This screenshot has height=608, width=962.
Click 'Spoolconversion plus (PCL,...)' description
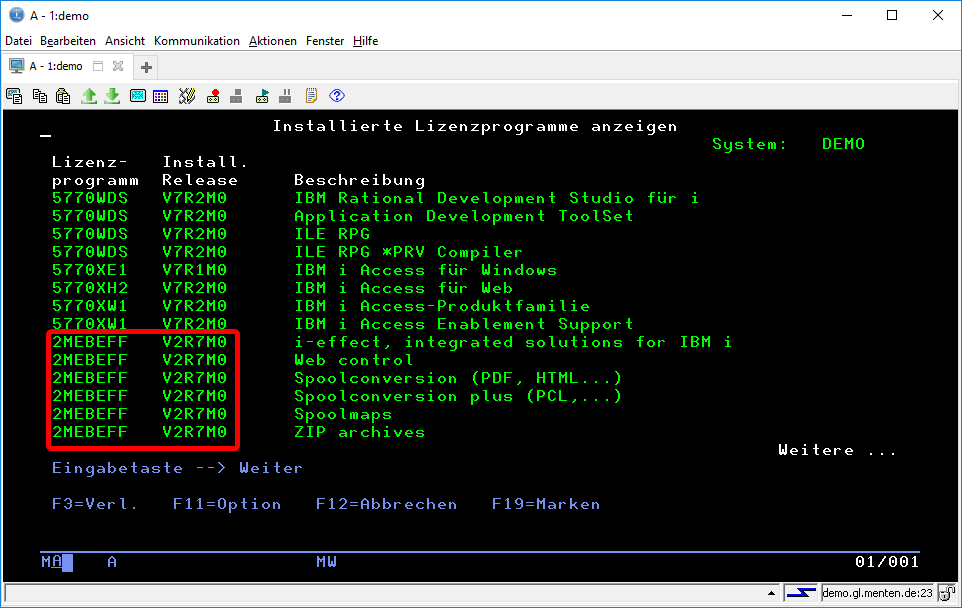(458, 396)
